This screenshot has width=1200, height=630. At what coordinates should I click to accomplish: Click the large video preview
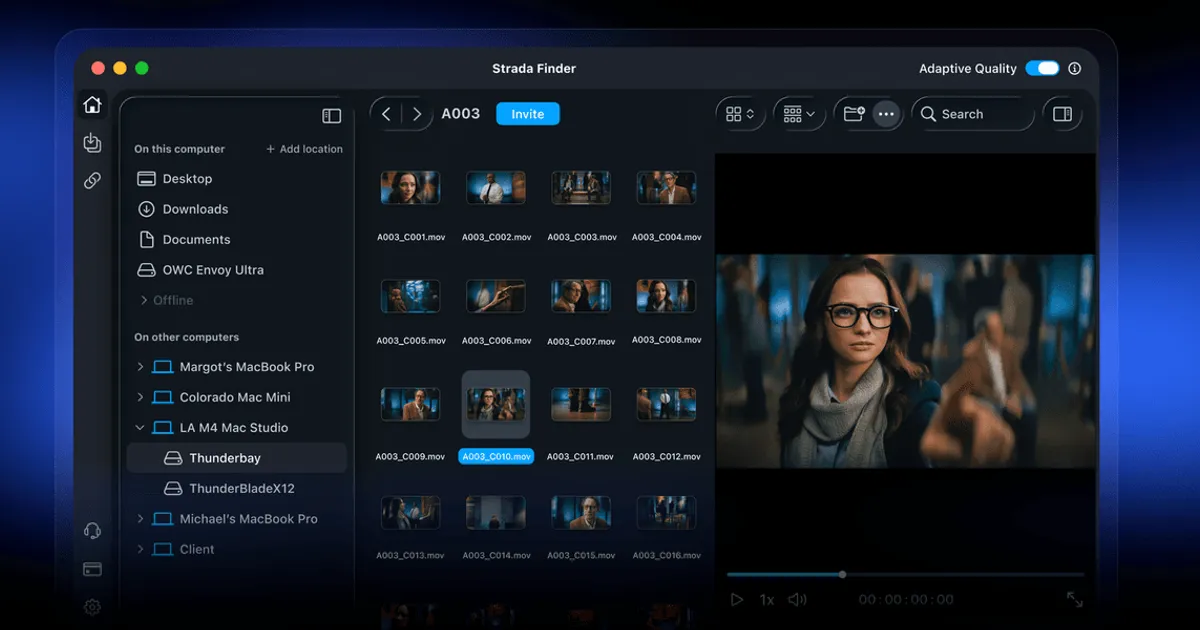906,361
